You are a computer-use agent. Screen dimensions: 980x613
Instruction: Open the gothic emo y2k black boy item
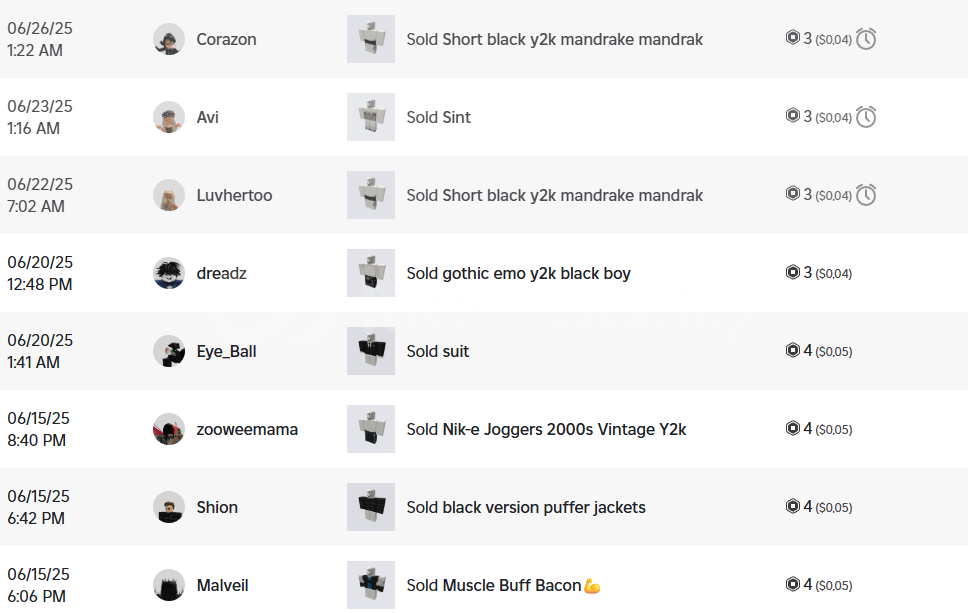click(x=518, y=273)
